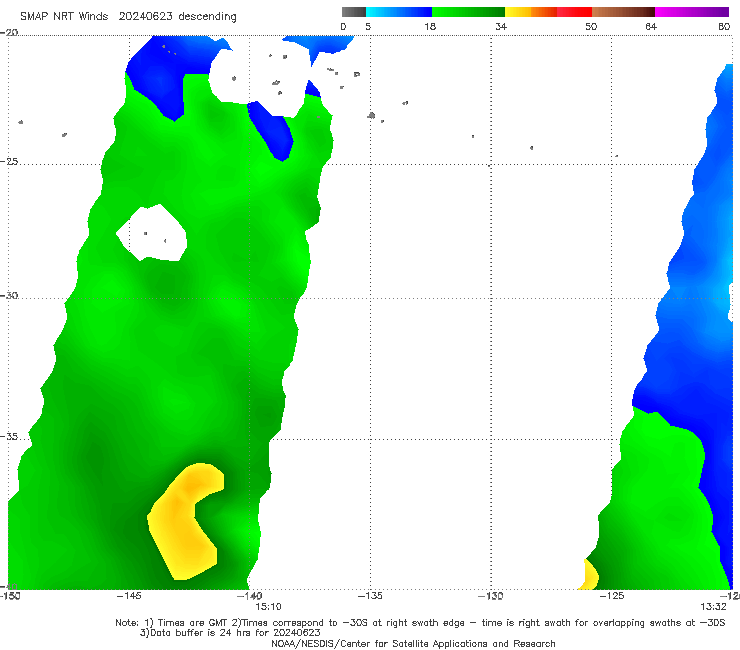Viewport: 740px width, 650px height.
Task: Click the colorbar label '64'
Action: pyautogui.click(x=651, y=26)
